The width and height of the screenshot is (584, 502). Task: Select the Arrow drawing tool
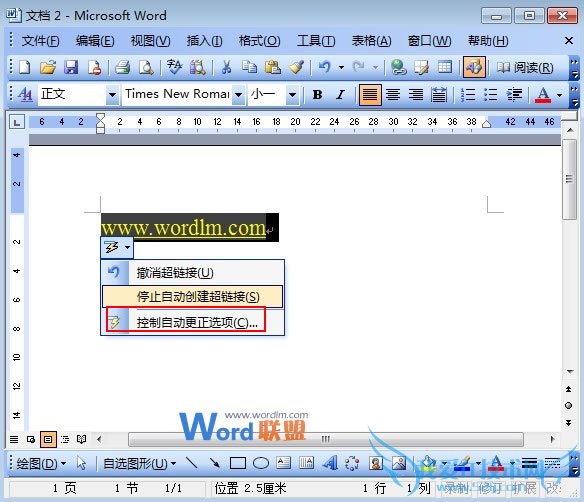215,463
